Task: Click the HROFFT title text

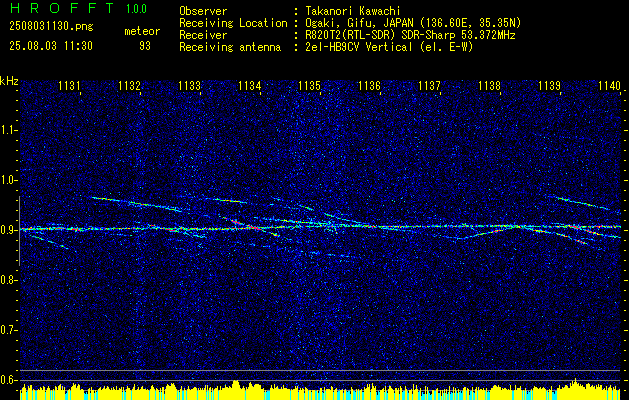Action: point(62,8)
